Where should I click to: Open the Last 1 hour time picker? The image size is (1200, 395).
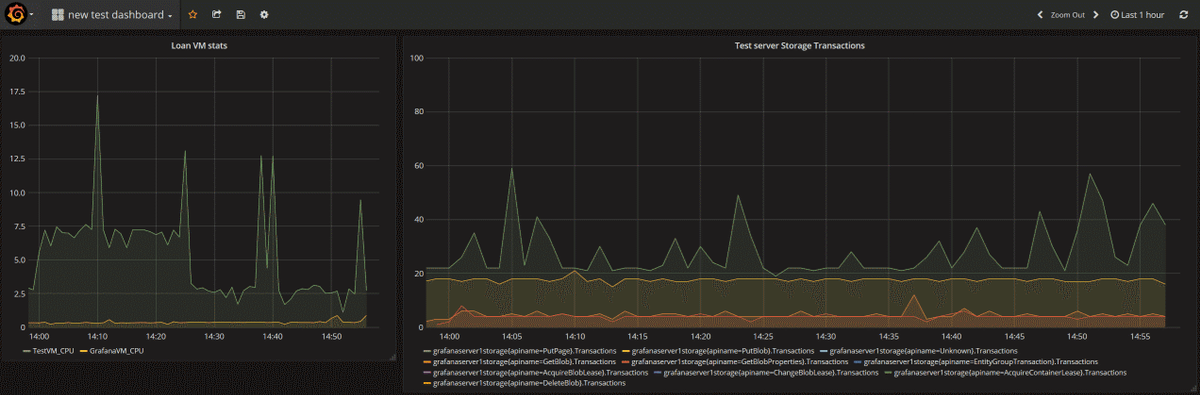click(1138, 15)
